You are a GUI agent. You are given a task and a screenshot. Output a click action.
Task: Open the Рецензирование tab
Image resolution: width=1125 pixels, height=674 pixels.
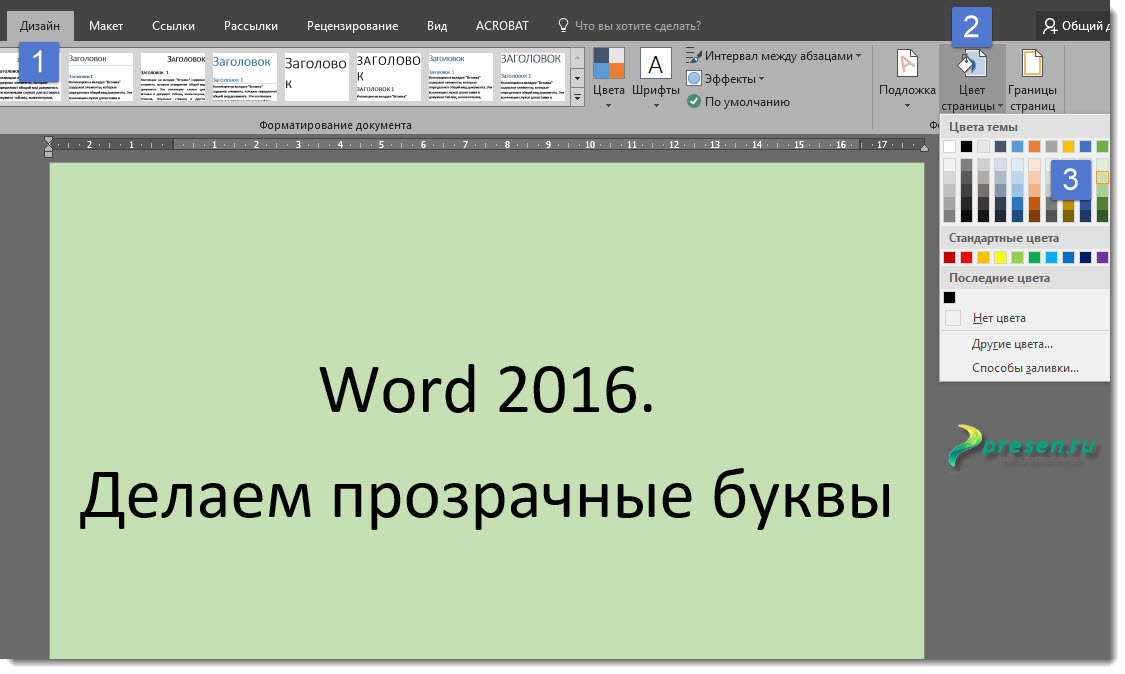coord(352,25)
